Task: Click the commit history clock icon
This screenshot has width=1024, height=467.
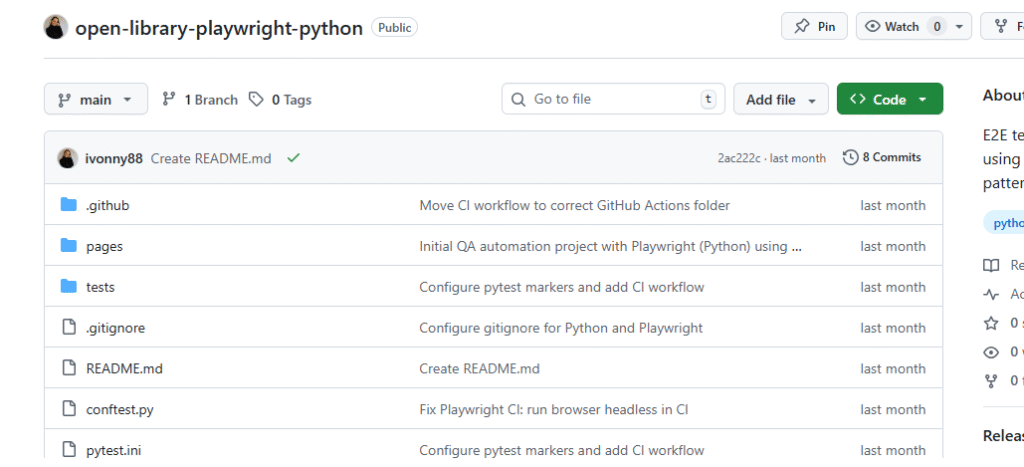Action: (x=850, y=157)
